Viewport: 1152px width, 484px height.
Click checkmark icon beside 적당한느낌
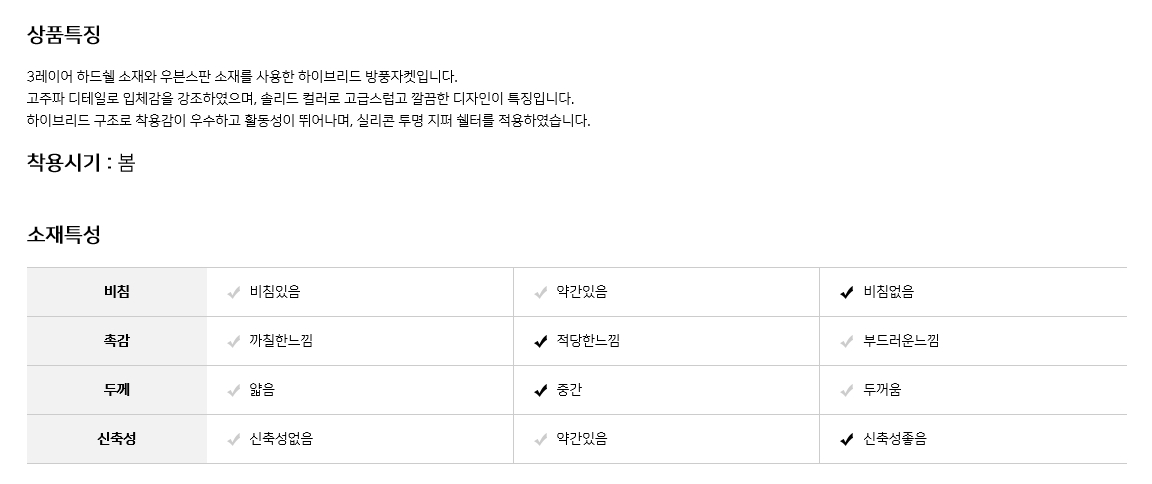(x=541, y=342)
